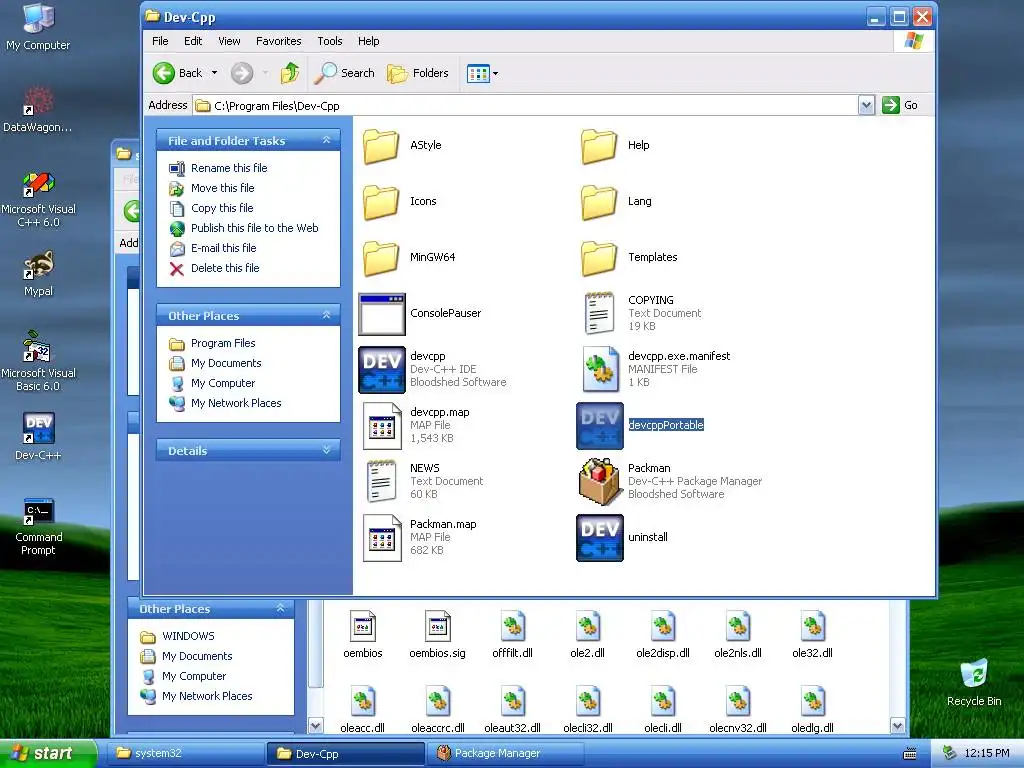This screenshot has width=1024, height=768.
Task: Click the Back button
Action: (178, 73)
